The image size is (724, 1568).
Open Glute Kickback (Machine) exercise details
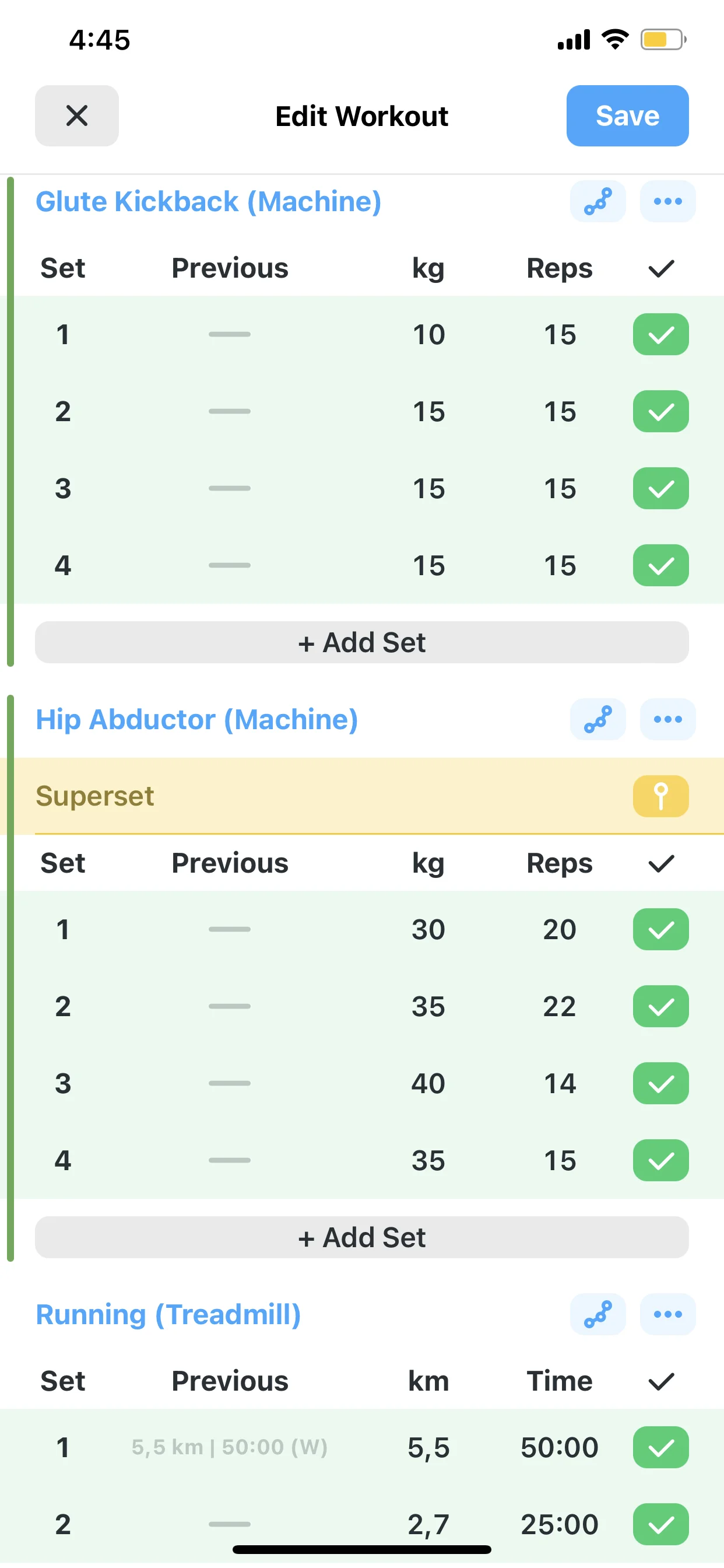click(208, 201)
